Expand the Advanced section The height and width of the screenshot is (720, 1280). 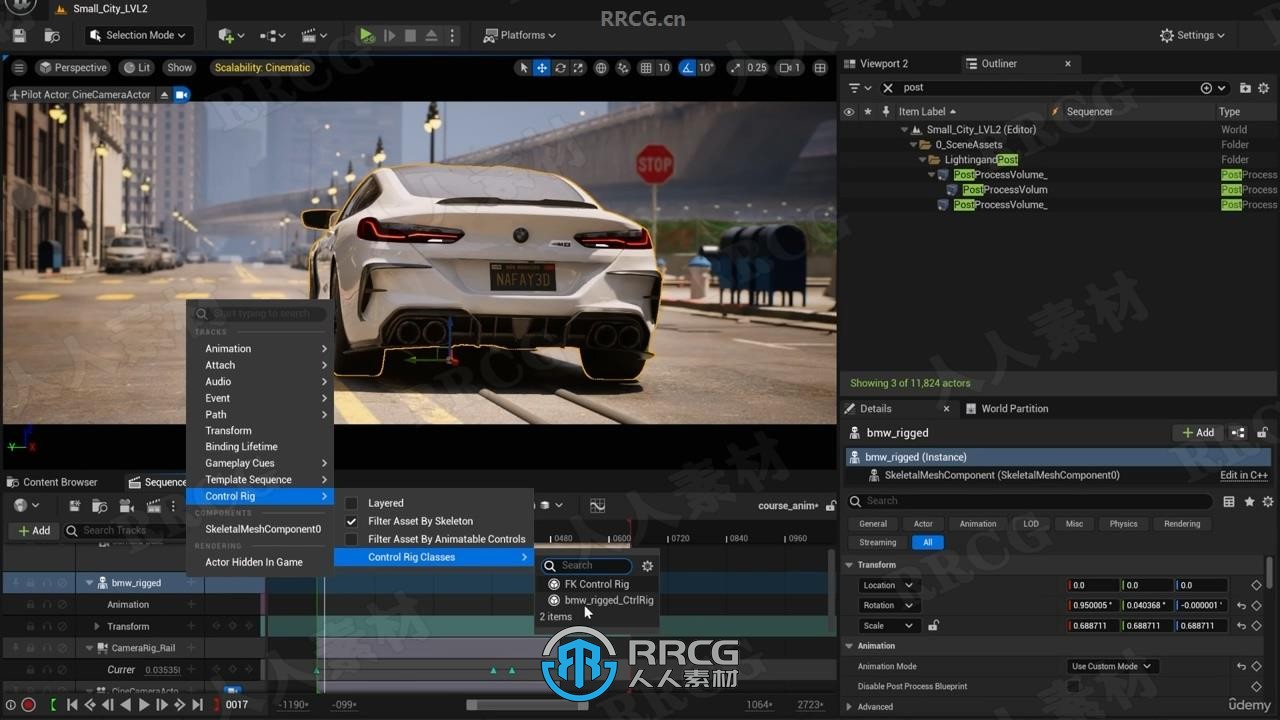tap(849, 707)
